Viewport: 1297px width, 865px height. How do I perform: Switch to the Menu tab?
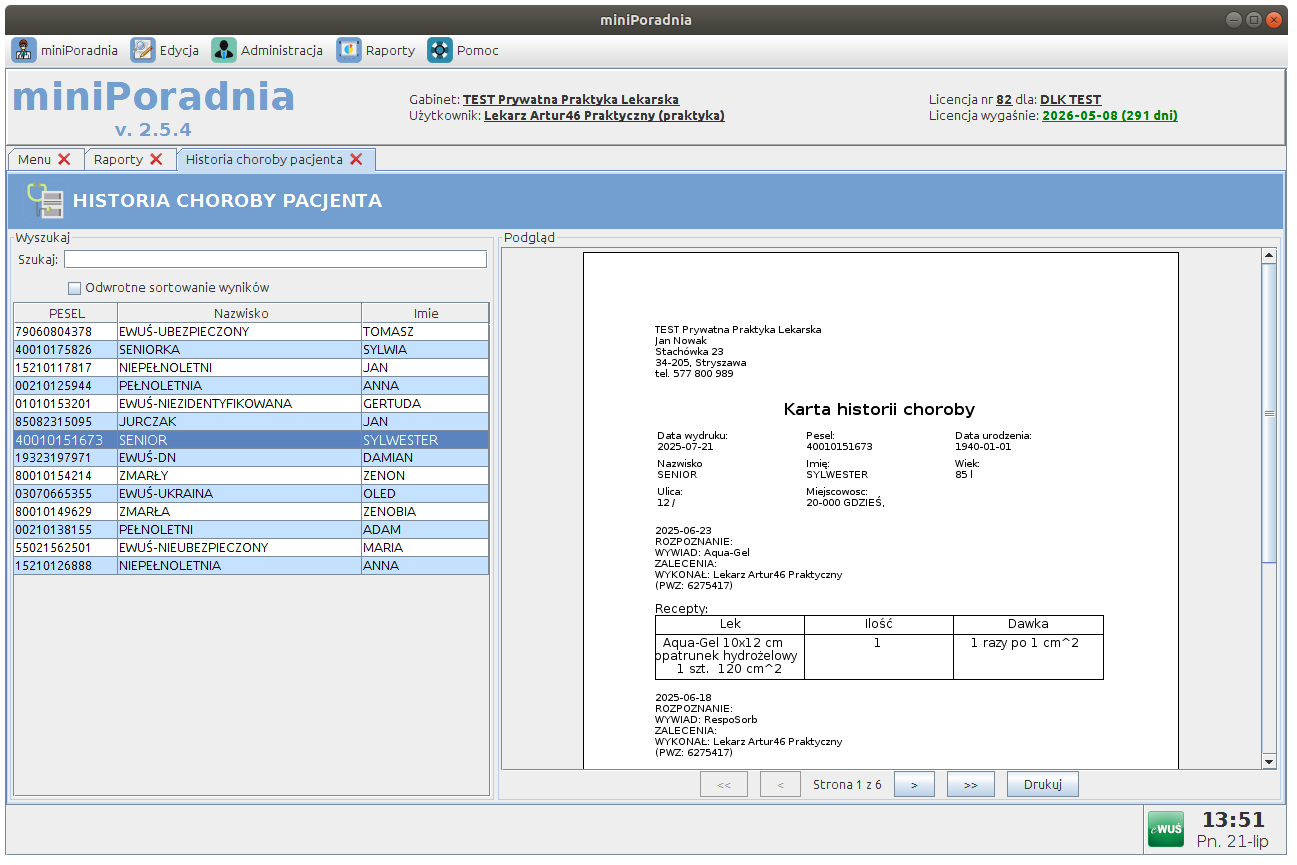34,159
